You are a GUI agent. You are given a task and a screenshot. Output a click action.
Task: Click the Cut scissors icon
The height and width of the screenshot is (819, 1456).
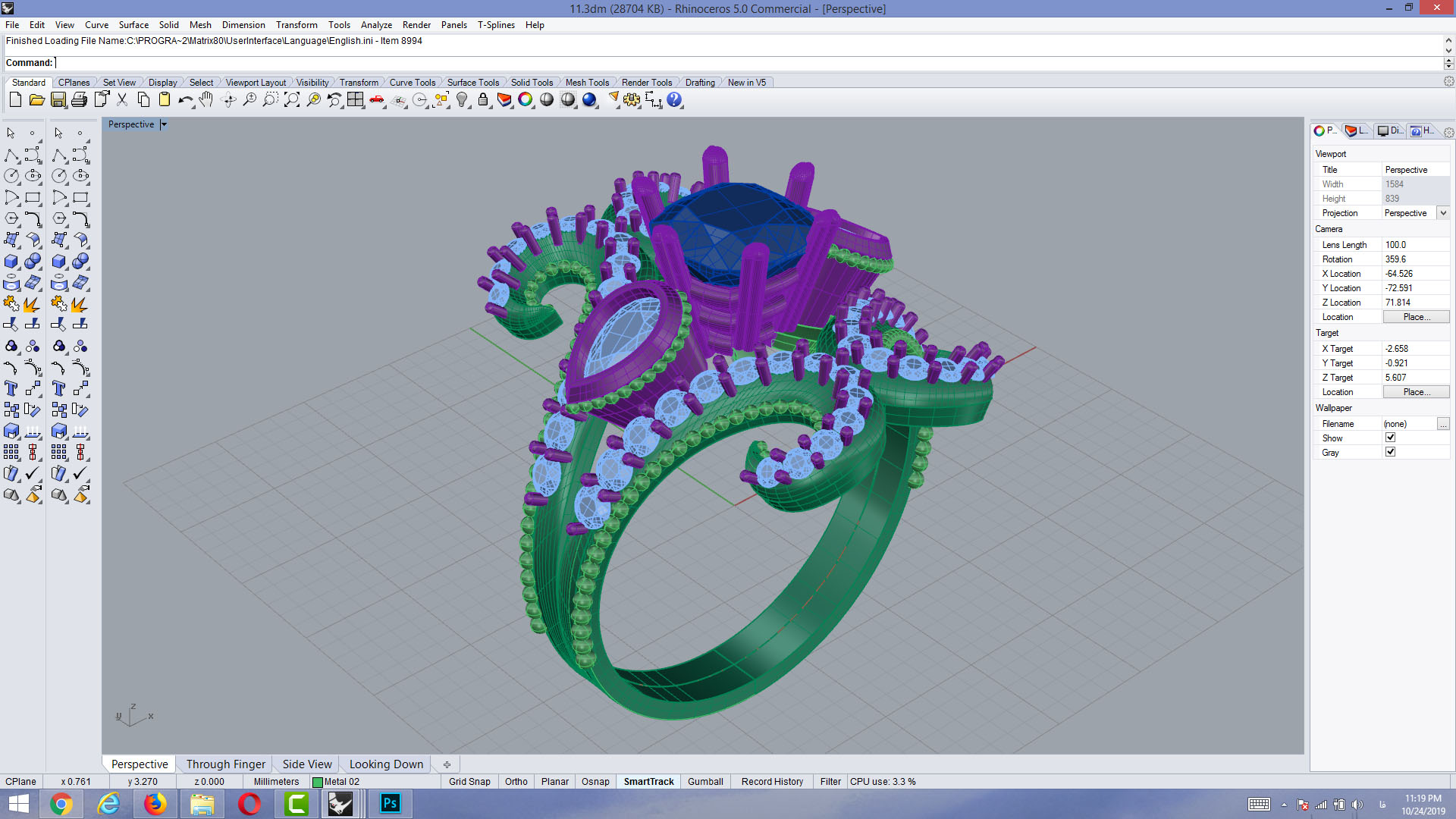coord(122,100)
